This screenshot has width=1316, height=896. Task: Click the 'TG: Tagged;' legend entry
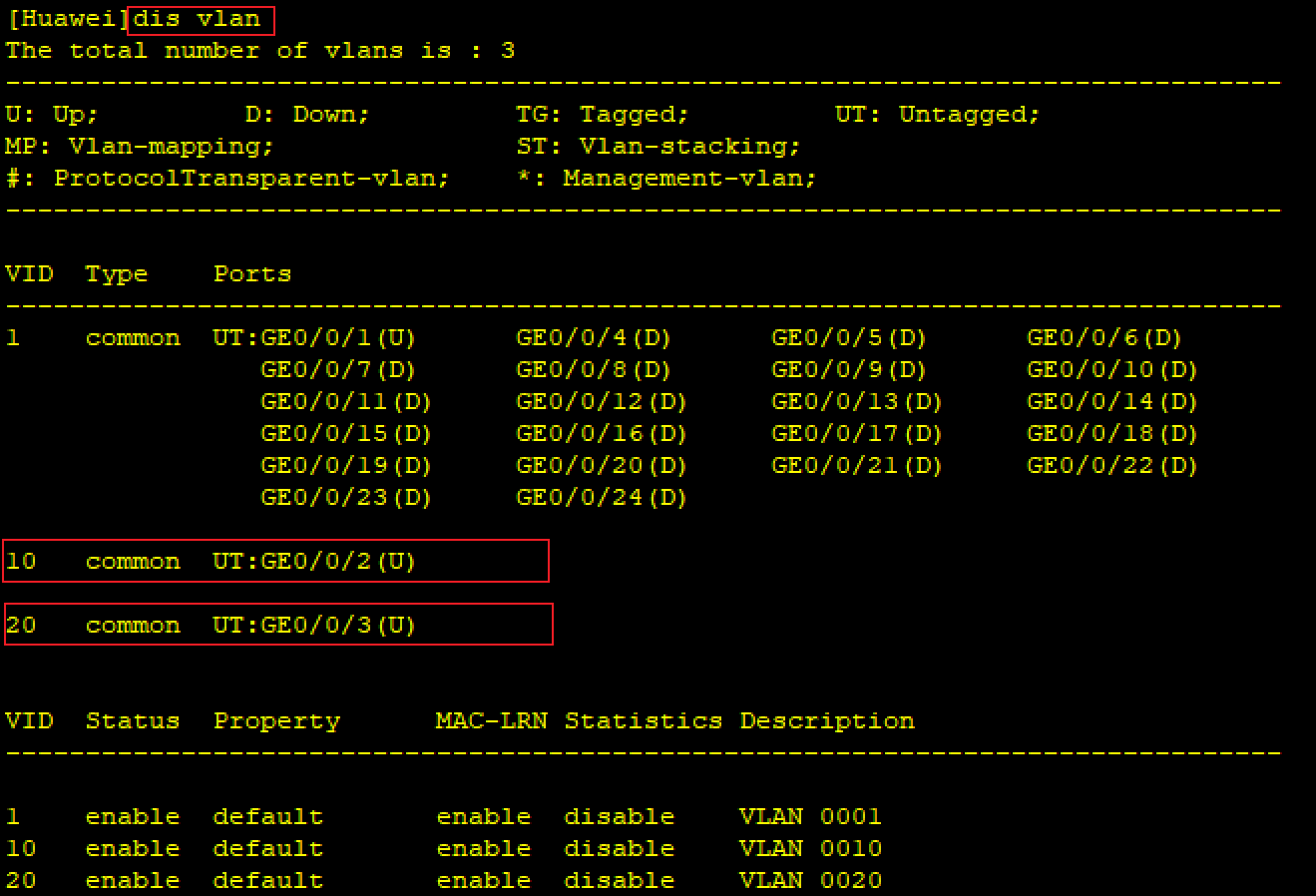tap(602, 115)
